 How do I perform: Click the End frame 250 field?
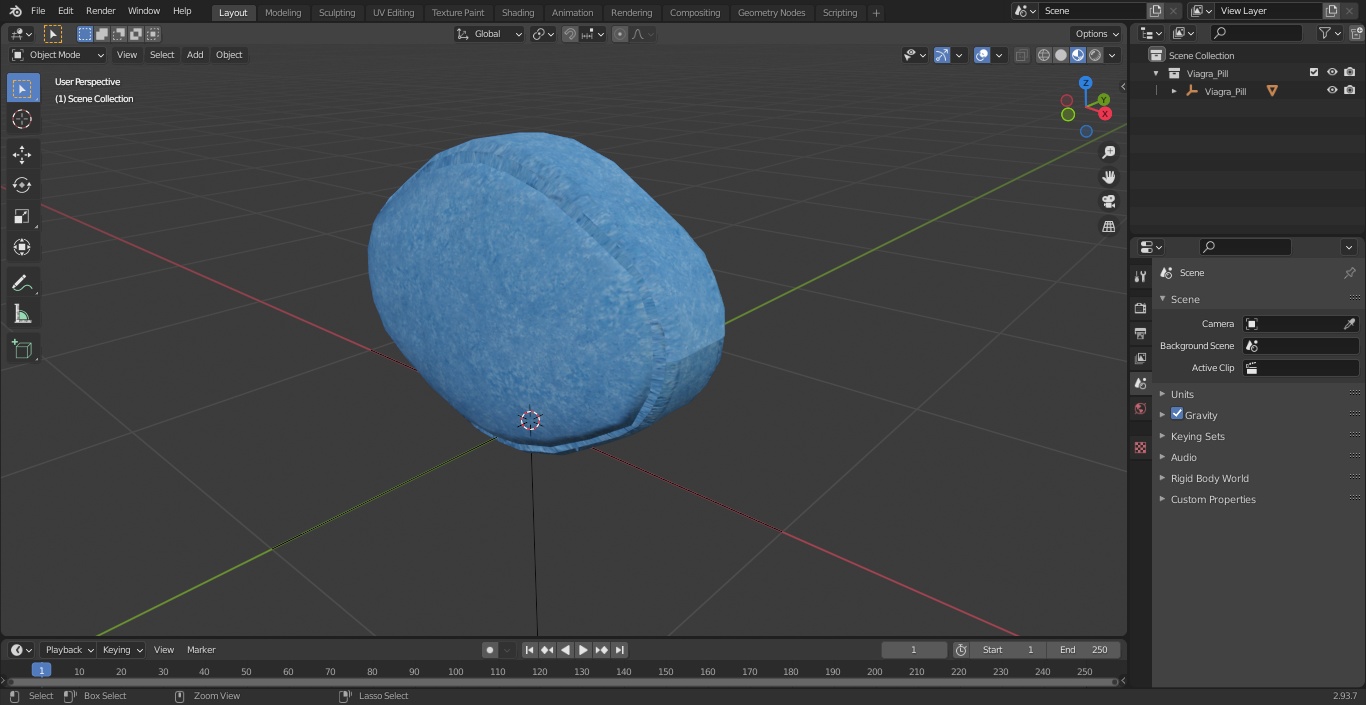pyautogui.click(x=1084, y=650)
